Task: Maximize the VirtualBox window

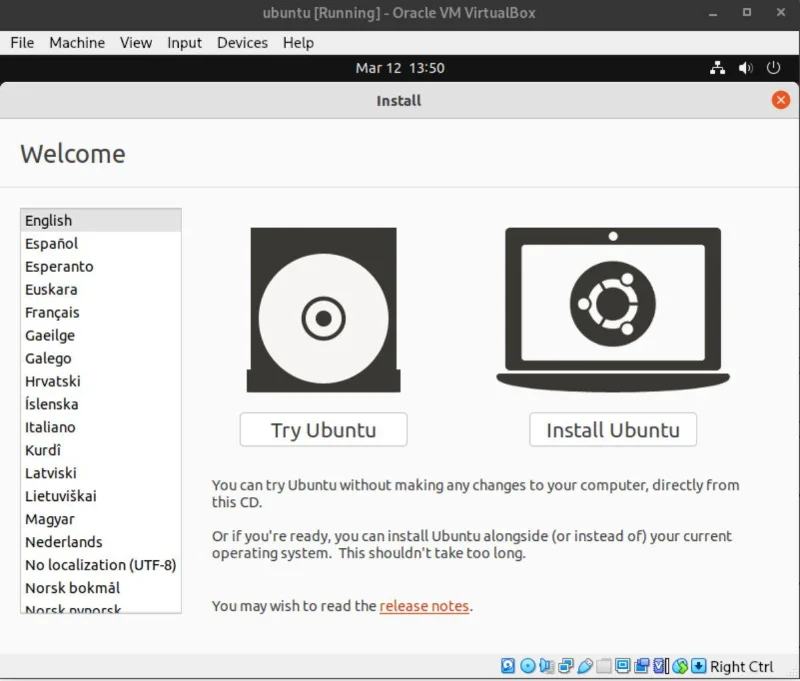Action: (746, 12)
